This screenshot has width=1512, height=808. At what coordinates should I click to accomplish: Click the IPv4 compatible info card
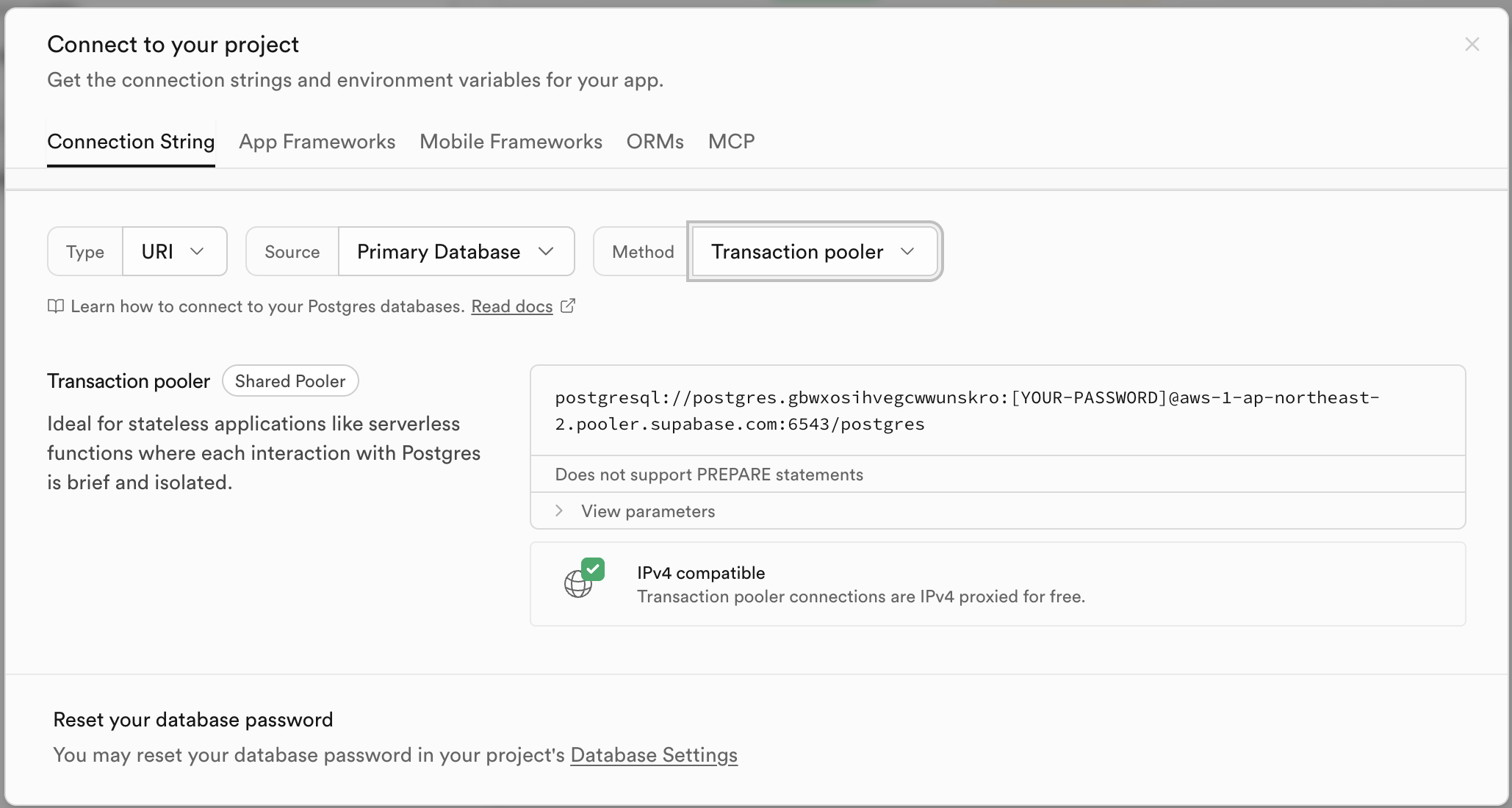click(x=997, y=585)
